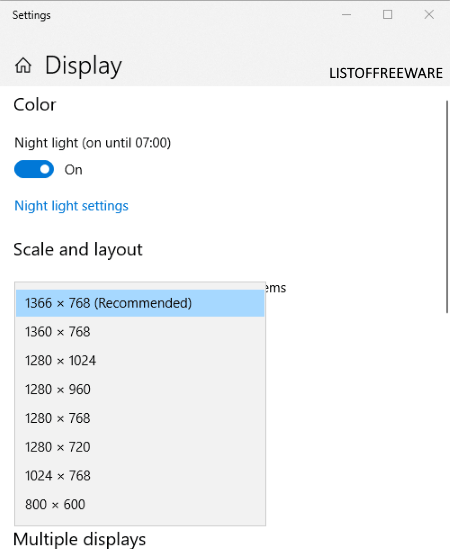The height and width of the screenshot is (549, 450).
Task: Choose the 1360 × 768 resolution option
Action: pyautogui.click(x=140, y=332)
